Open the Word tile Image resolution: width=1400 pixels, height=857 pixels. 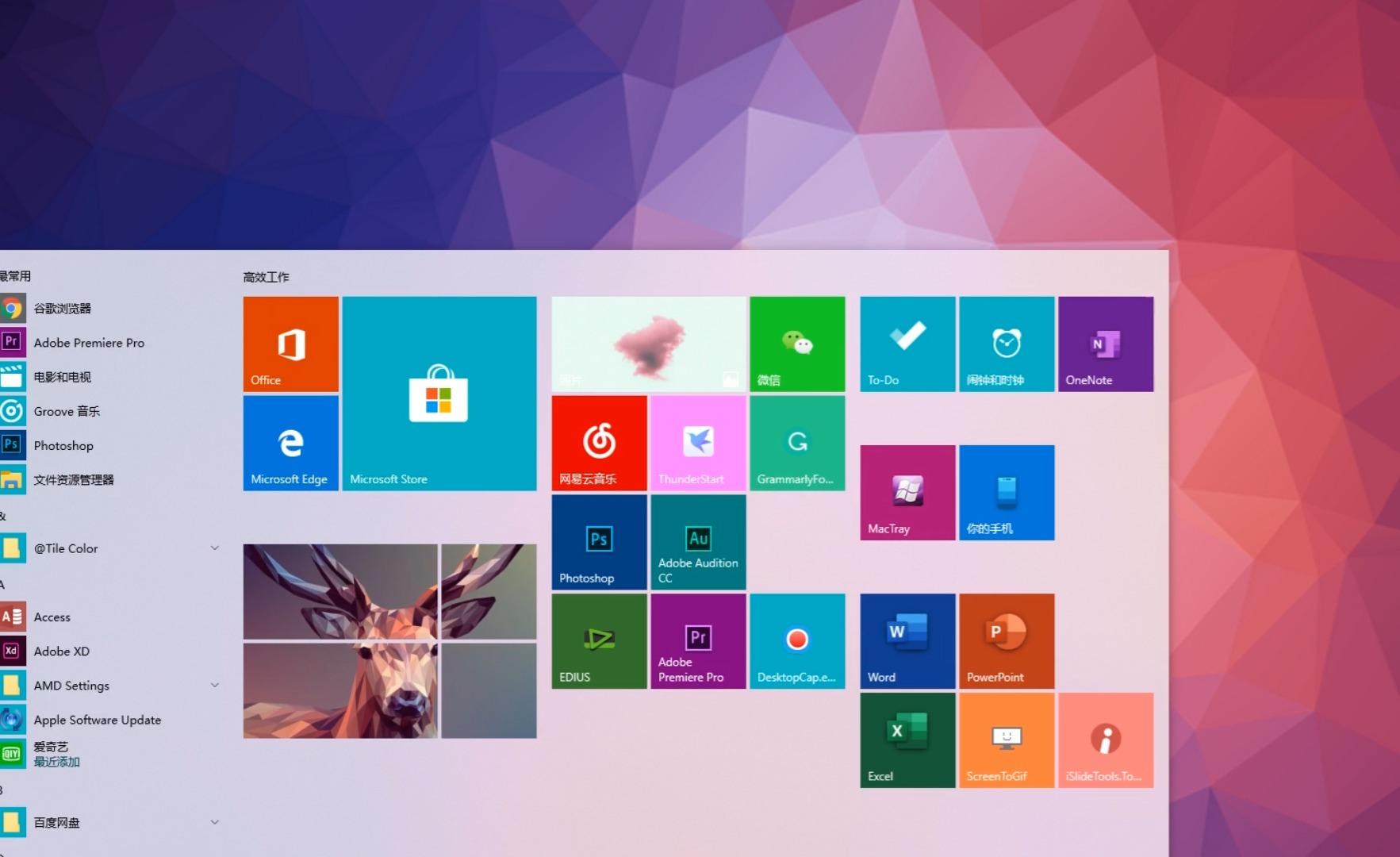point(907,640)
